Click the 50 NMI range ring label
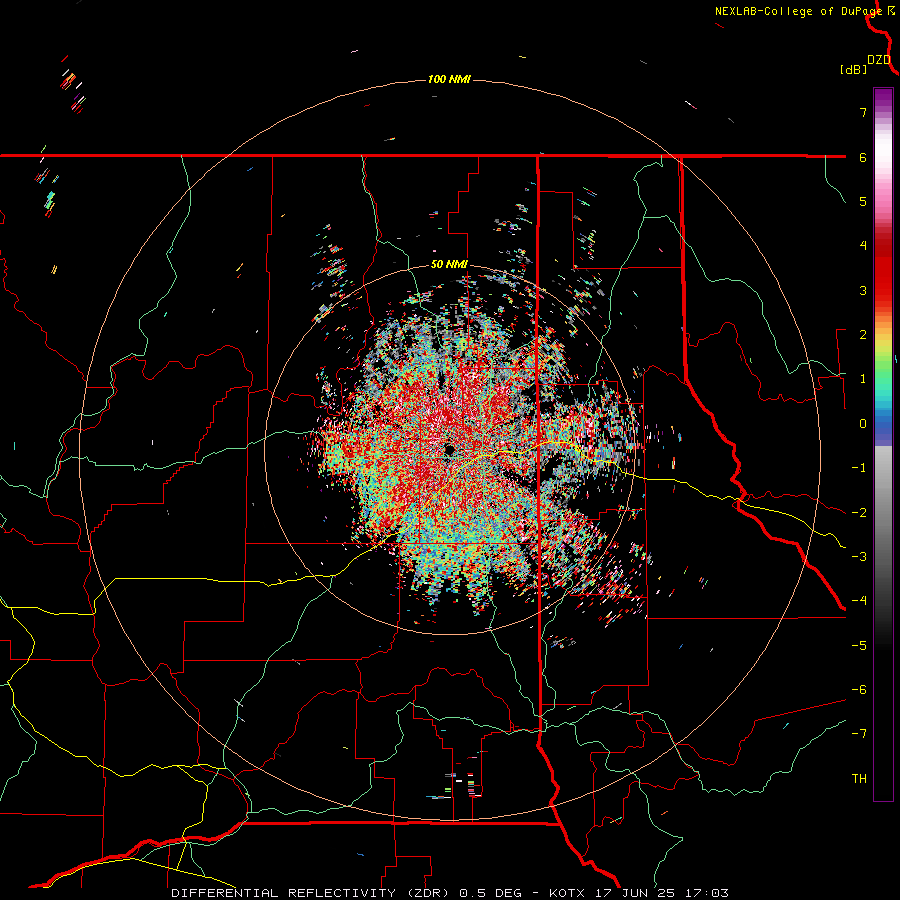 (449, 265)
